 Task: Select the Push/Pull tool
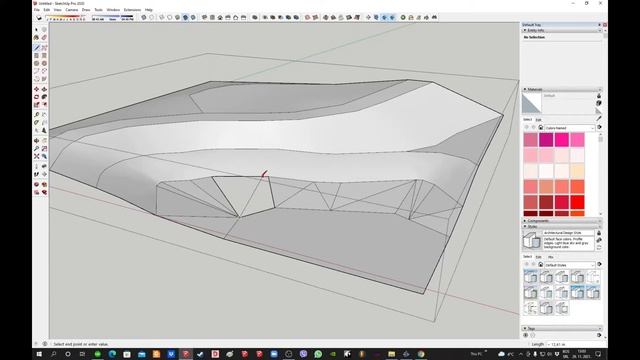[44, 89]
